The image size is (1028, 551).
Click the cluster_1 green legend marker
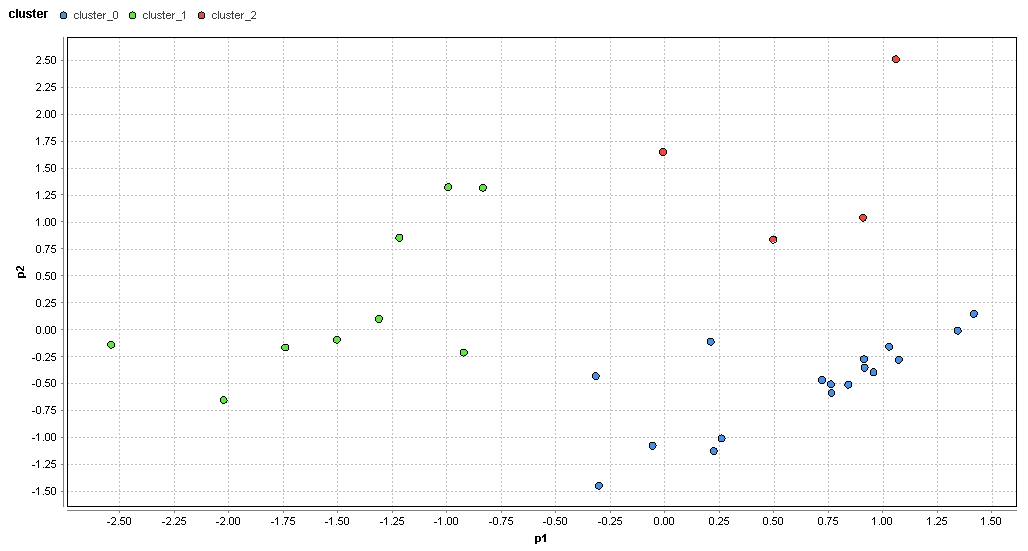click(132, 15)
